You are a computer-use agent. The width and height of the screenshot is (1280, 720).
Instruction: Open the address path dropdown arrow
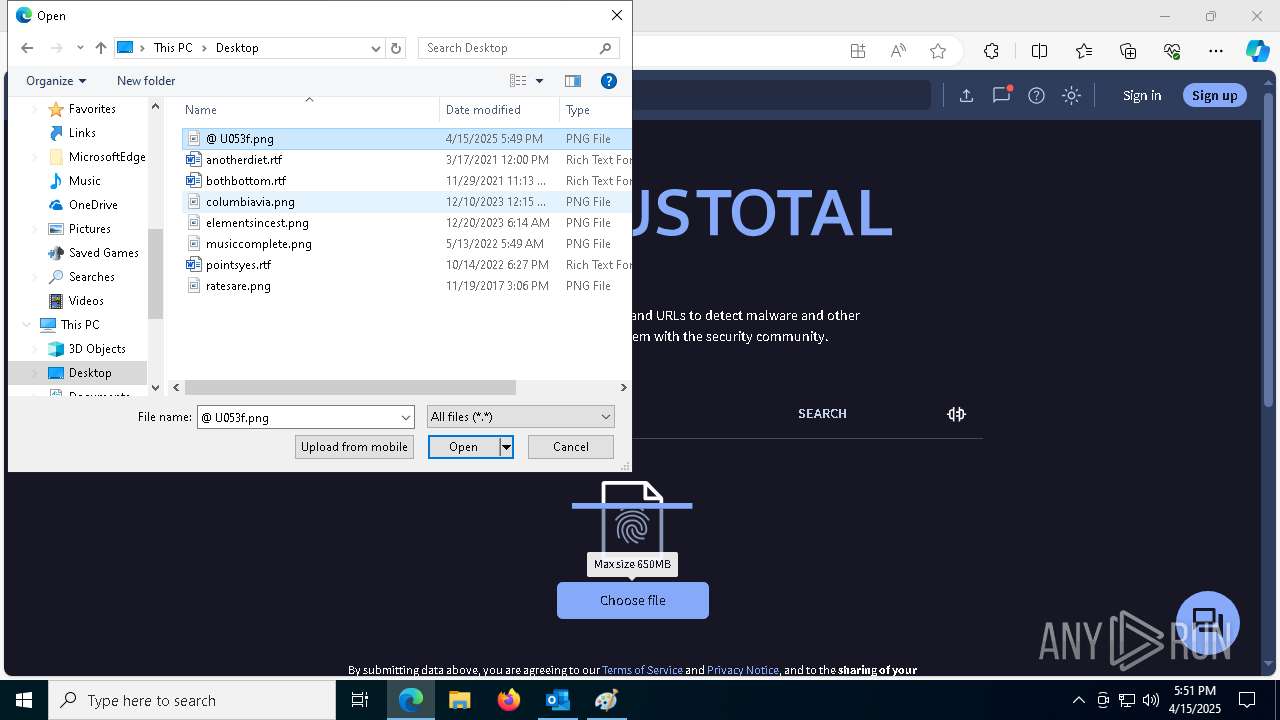pyautogui.click(x=376, y=48)
